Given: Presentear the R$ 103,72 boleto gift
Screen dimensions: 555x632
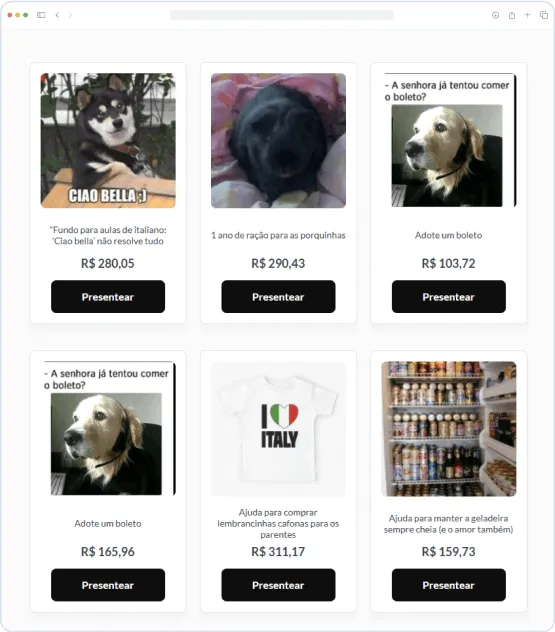Looking at the screenshot, I should pyautogui.click(x=449, y=297).
